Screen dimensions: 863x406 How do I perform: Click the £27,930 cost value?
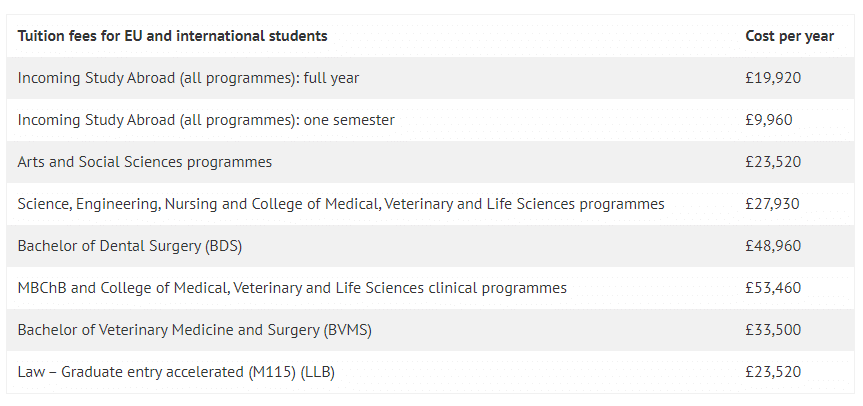tap(772, 204)
